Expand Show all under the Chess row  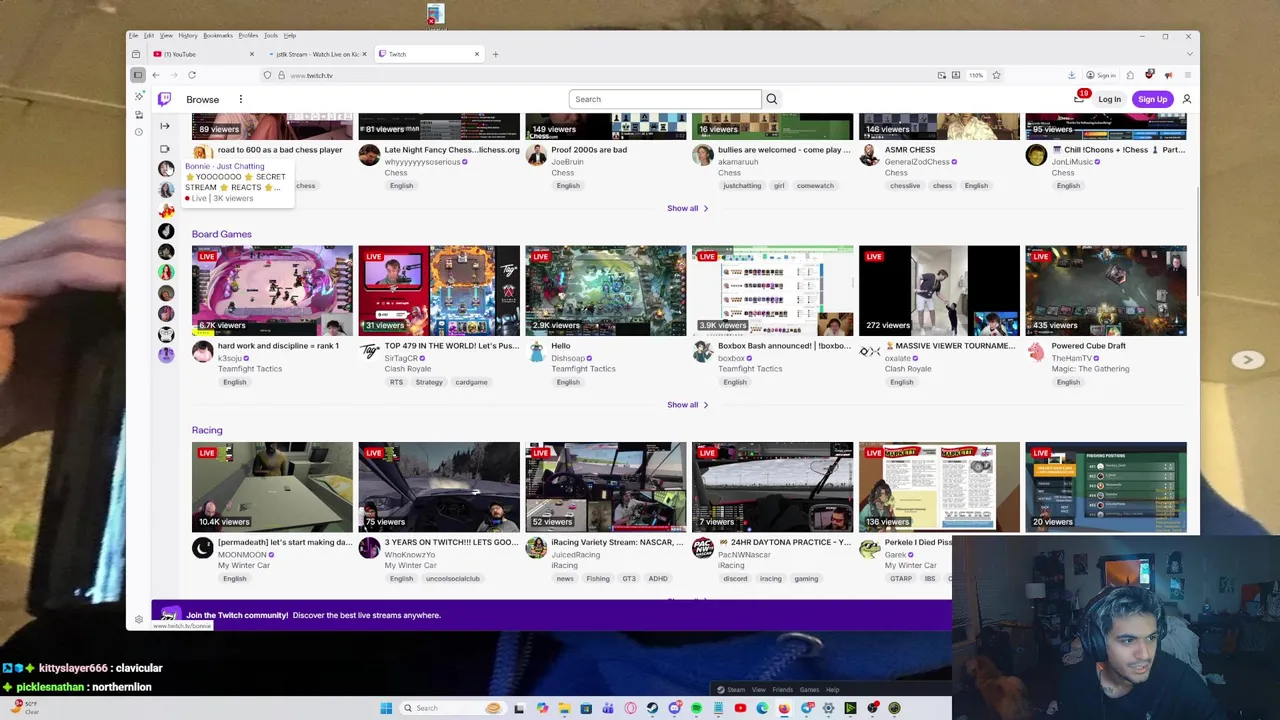click(x=687, y=208)
